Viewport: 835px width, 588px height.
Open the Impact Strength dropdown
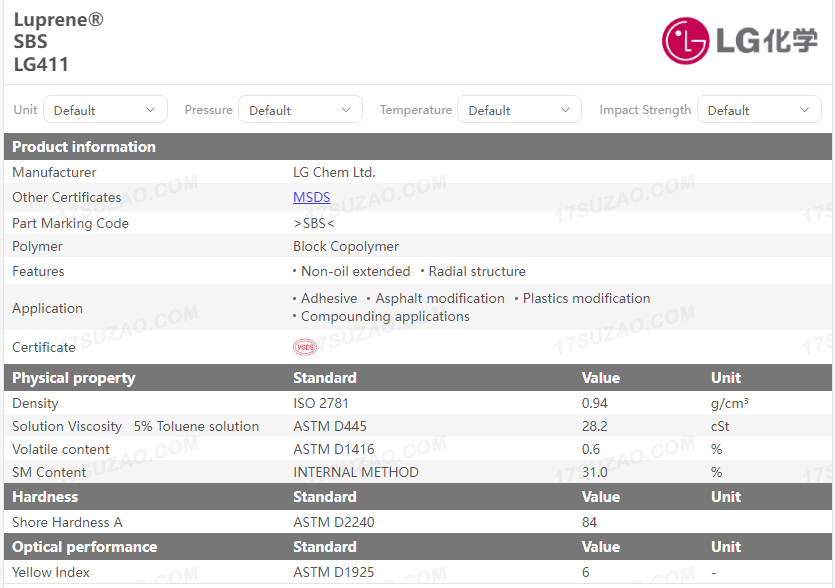pyautogui.click(x=759, y=110)
